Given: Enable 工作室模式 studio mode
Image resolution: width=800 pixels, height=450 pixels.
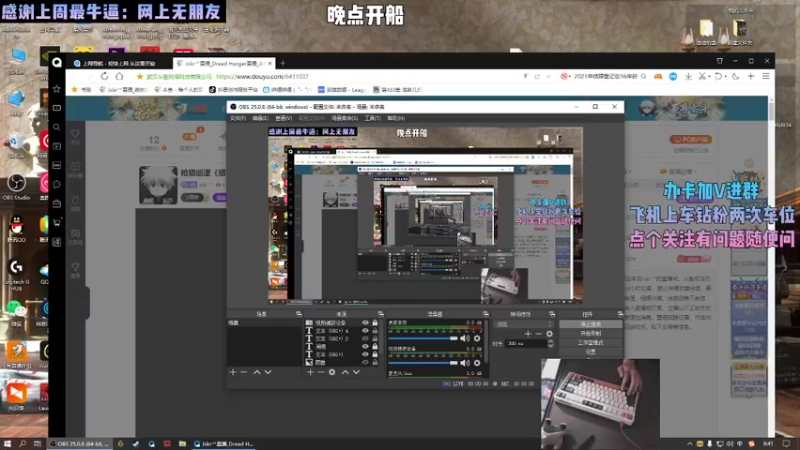Looking at the screenshot, I should pos(591,343).
